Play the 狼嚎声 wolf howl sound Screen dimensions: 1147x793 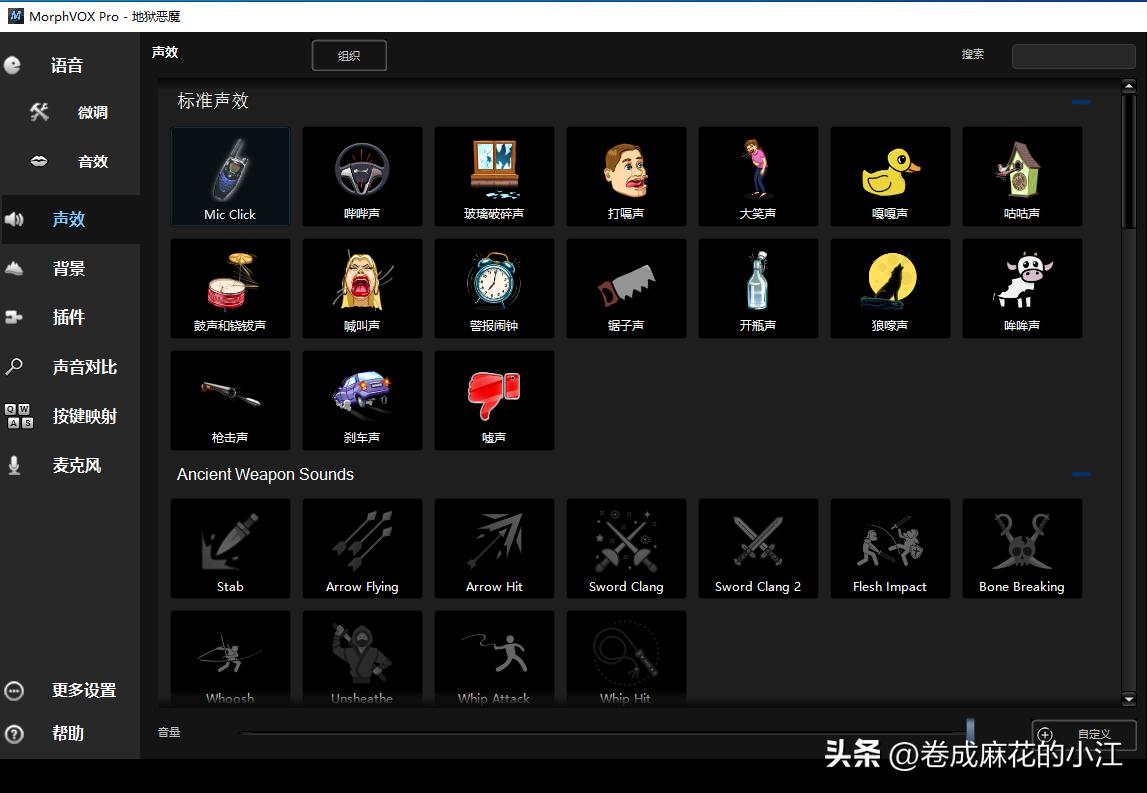890,288
